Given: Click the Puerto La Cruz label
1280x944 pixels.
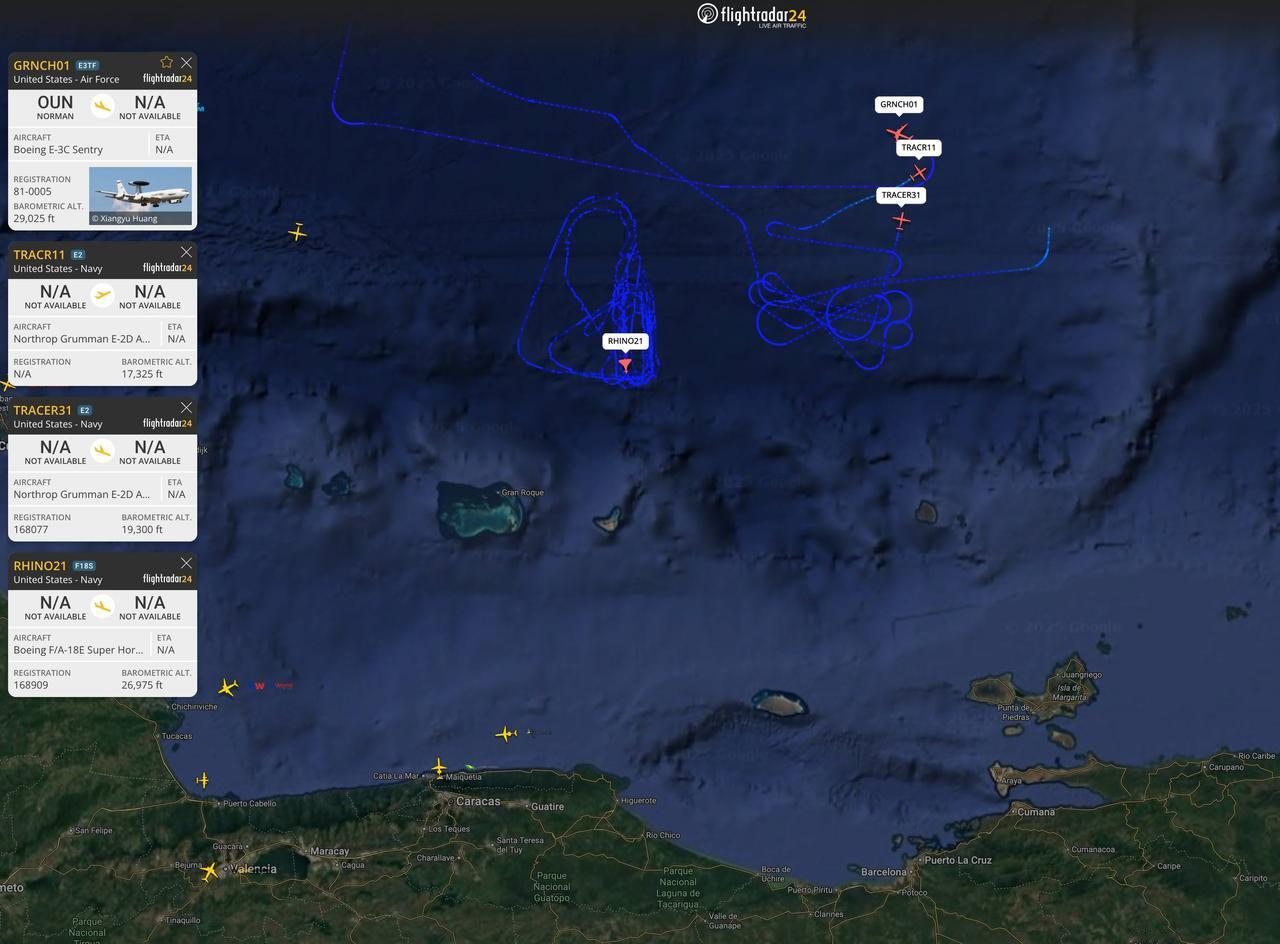Looking at the screenshot, I should click(958, 860).
